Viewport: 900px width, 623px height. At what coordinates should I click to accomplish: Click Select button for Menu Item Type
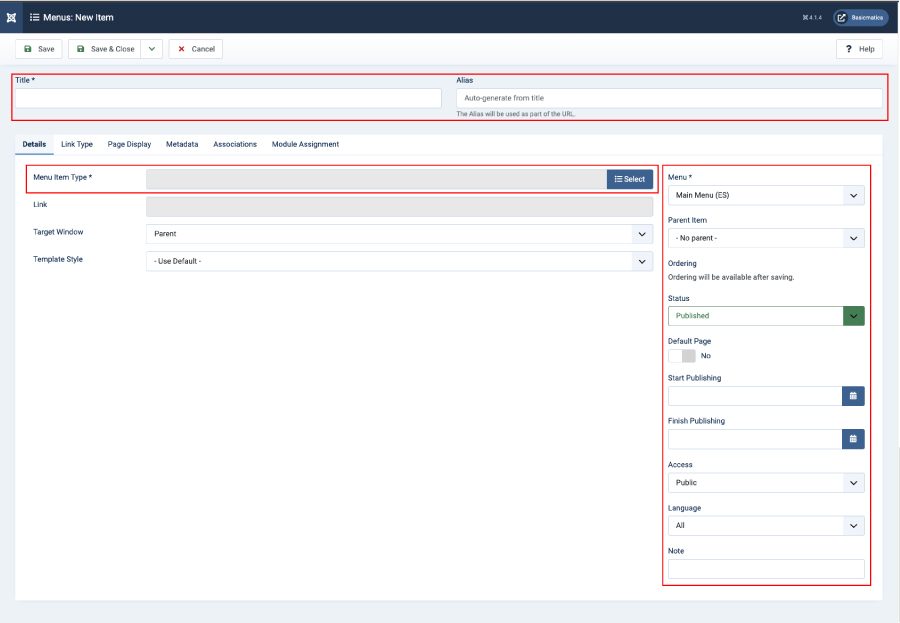coord(630,179)
